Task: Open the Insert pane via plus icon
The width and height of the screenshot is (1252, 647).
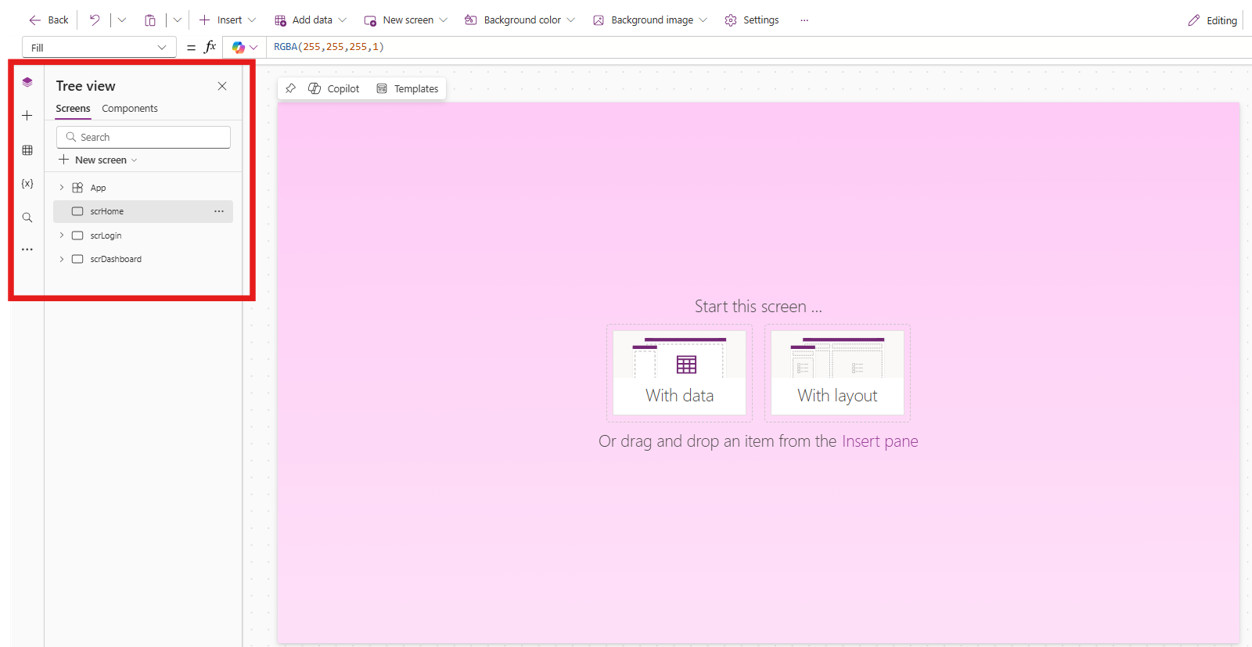Action: (27, 115)
